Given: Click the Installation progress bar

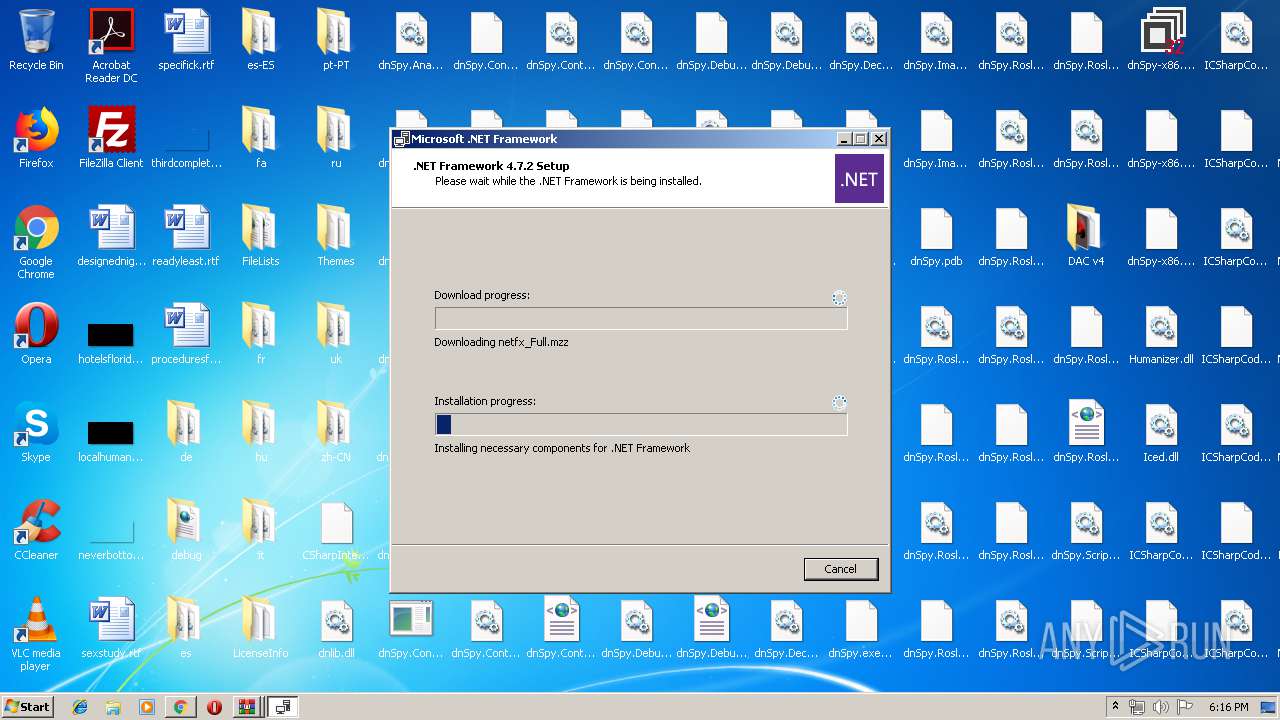Looking at the screenshot, I should 640,424.
